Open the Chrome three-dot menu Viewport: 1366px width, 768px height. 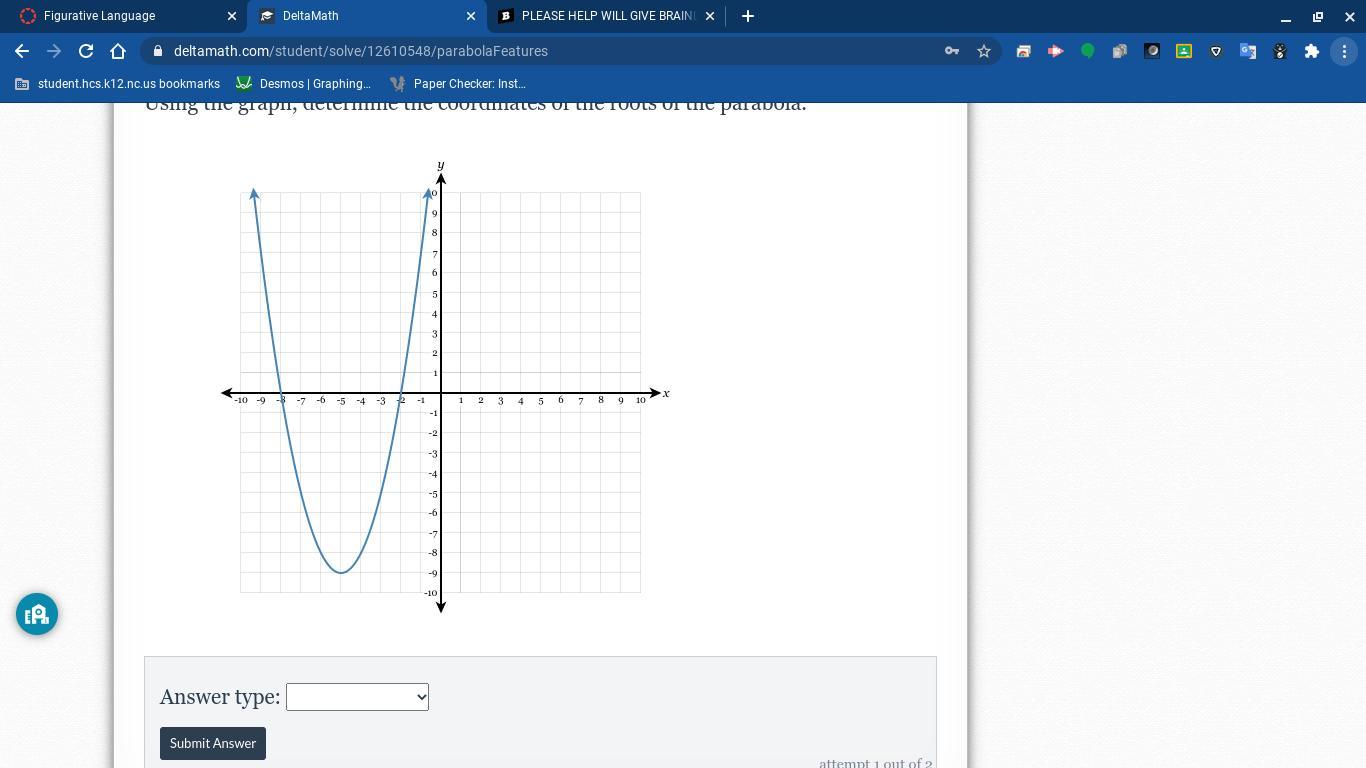1344,51
